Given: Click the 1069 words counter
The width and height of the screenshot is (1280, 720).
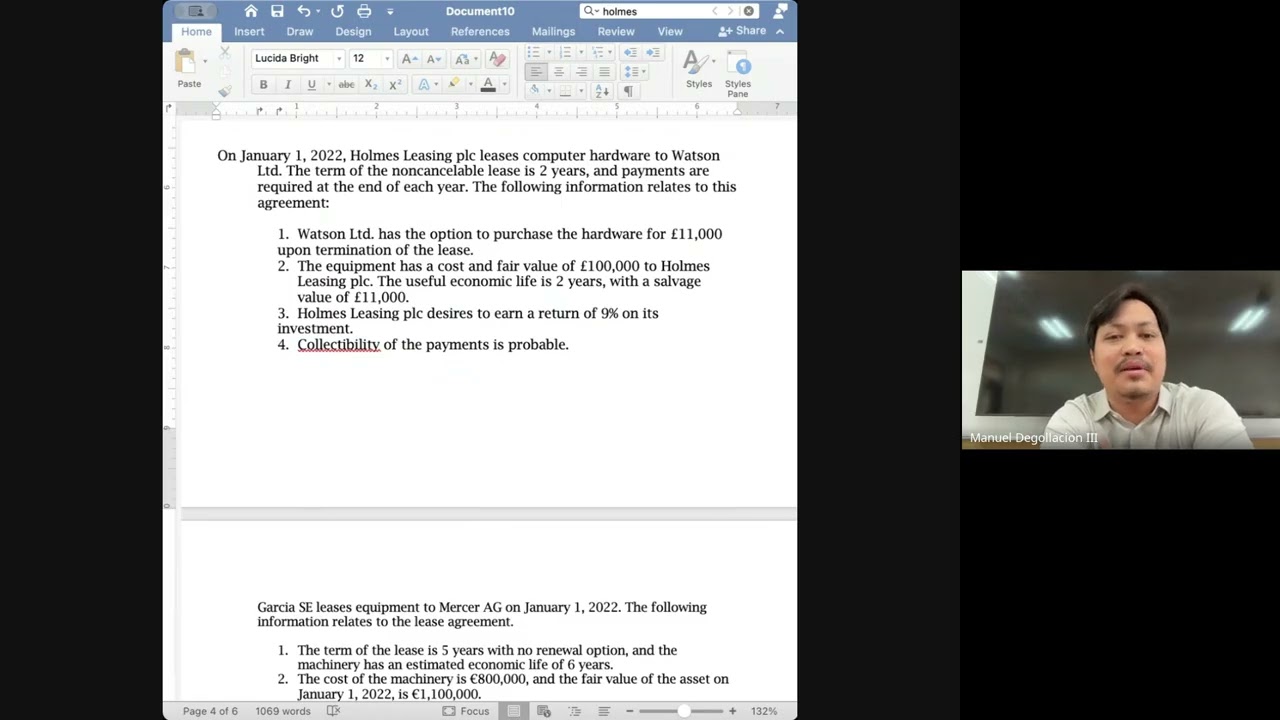Looking at the screenshot, I should (x=283, y=711).
